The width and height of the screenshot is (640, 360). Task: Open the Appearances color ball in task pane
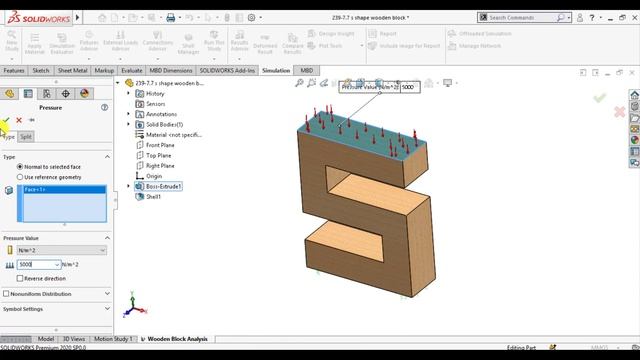click(634, 140)
